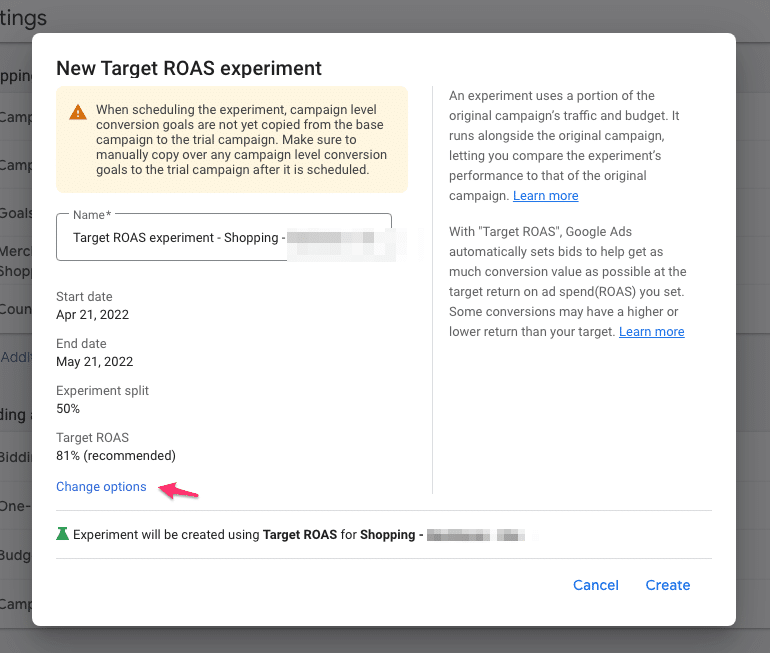Screen dimensions: 770x653
Task: Click the End date label
Action: (81, 344)
